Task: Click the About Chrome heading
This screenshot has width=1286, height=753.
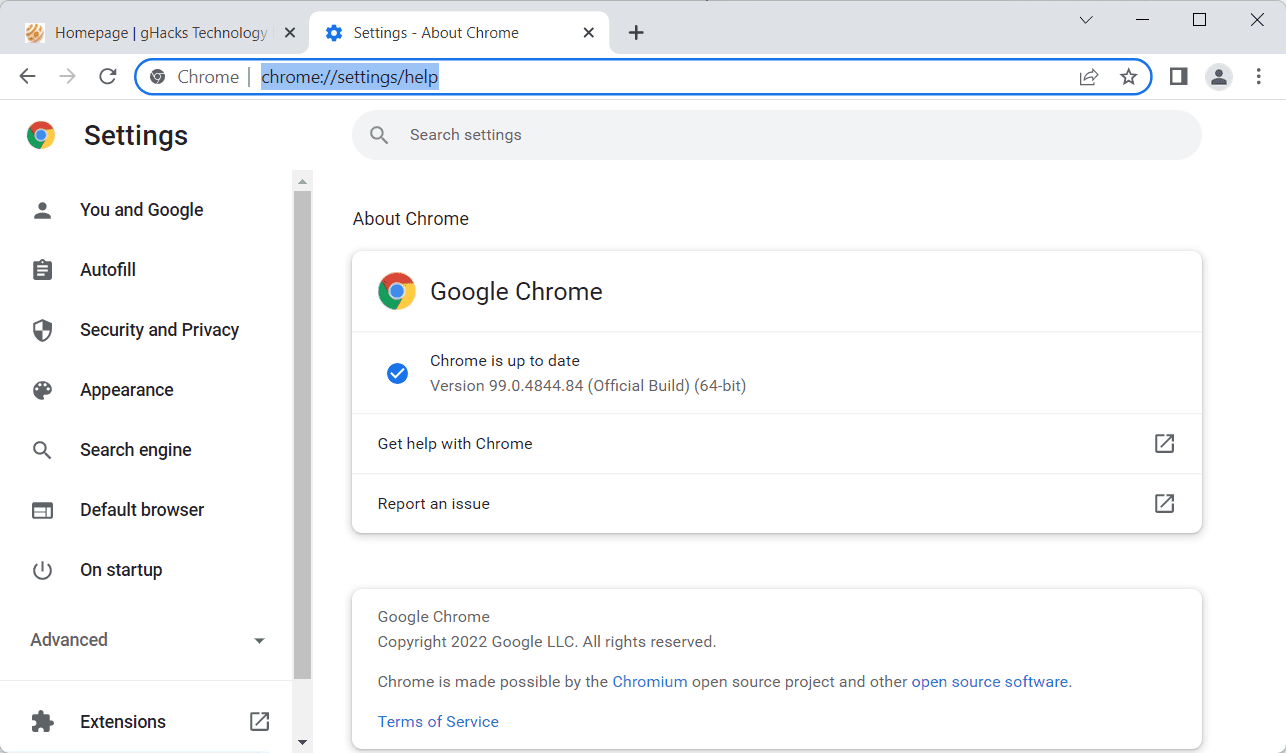Action: [x=411, y=219]
